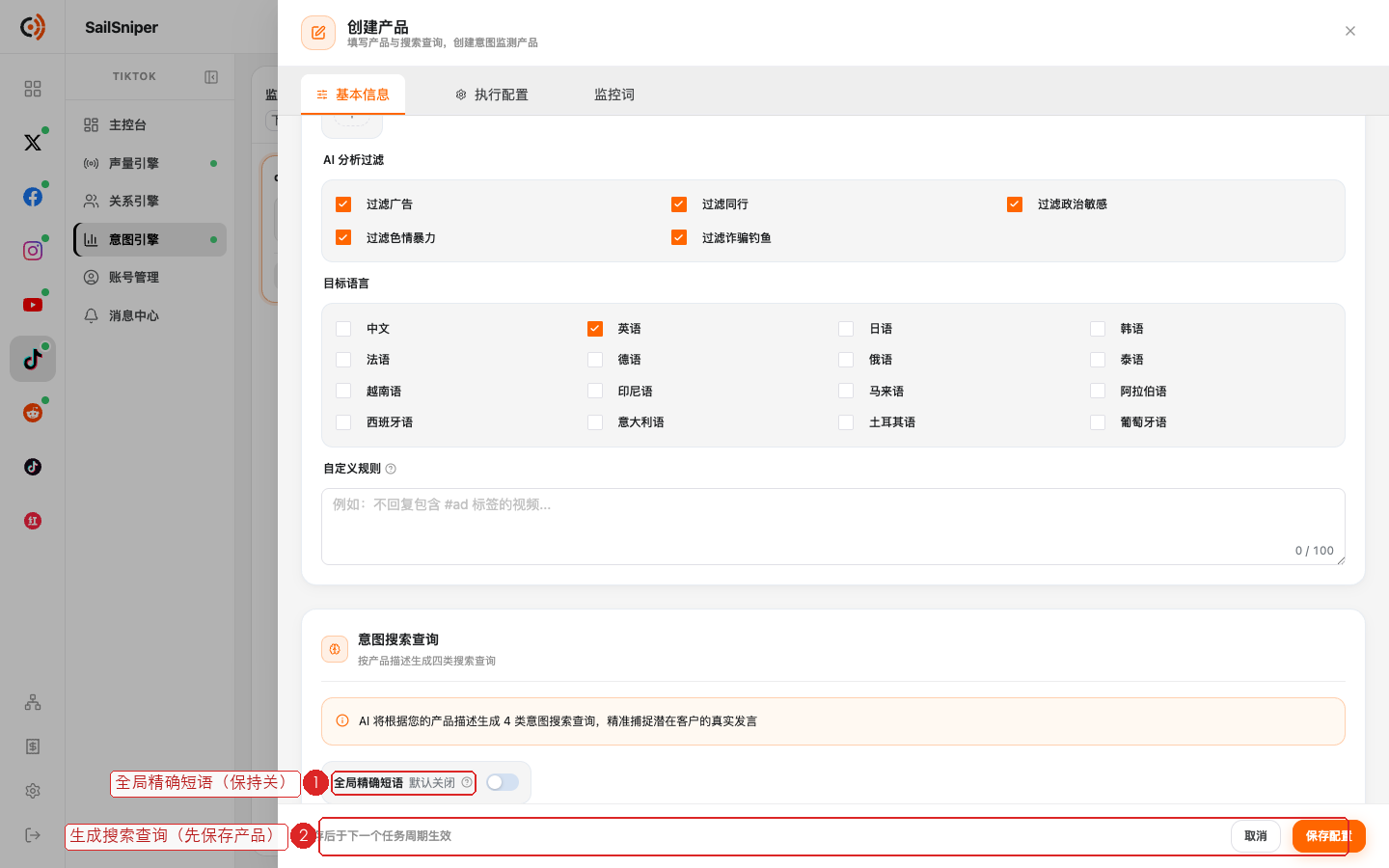Check the 德语 target language

point(595,360)
